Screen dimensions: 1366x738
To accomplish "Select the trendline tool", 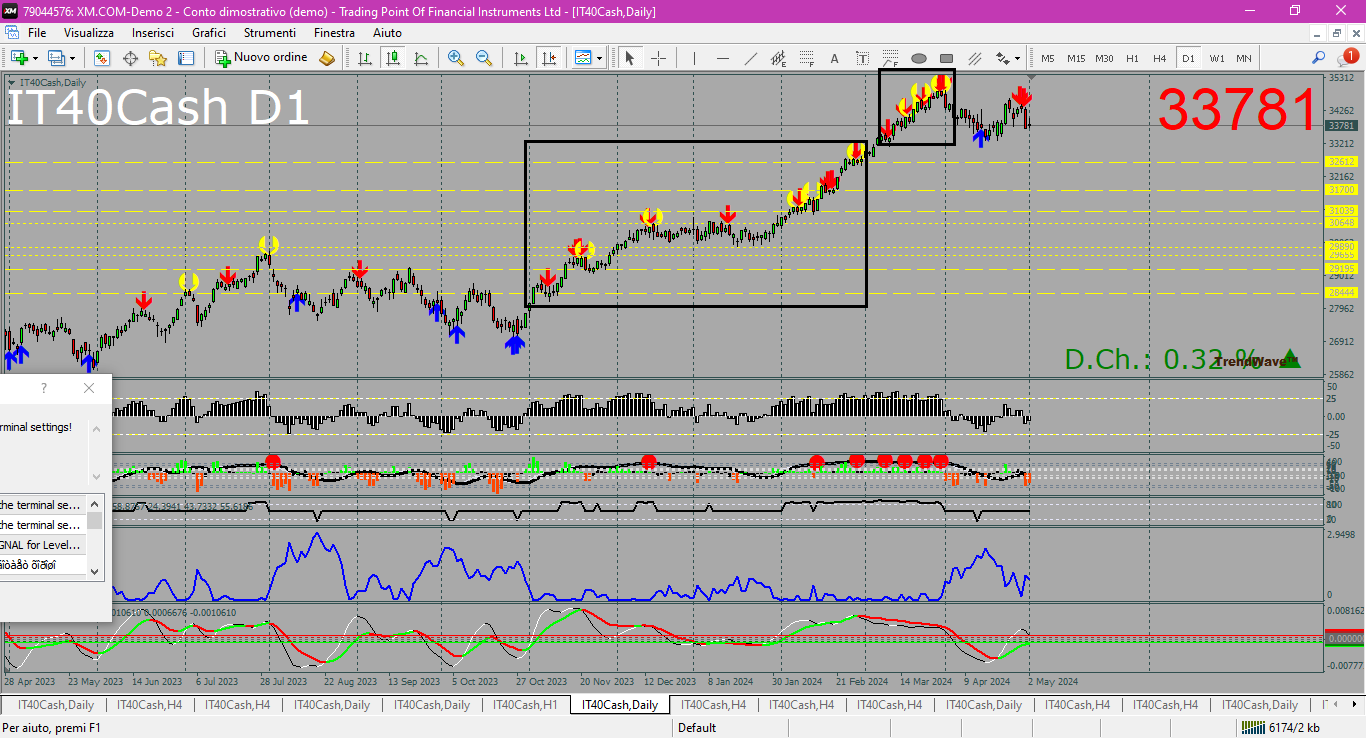I will [751, 58].
